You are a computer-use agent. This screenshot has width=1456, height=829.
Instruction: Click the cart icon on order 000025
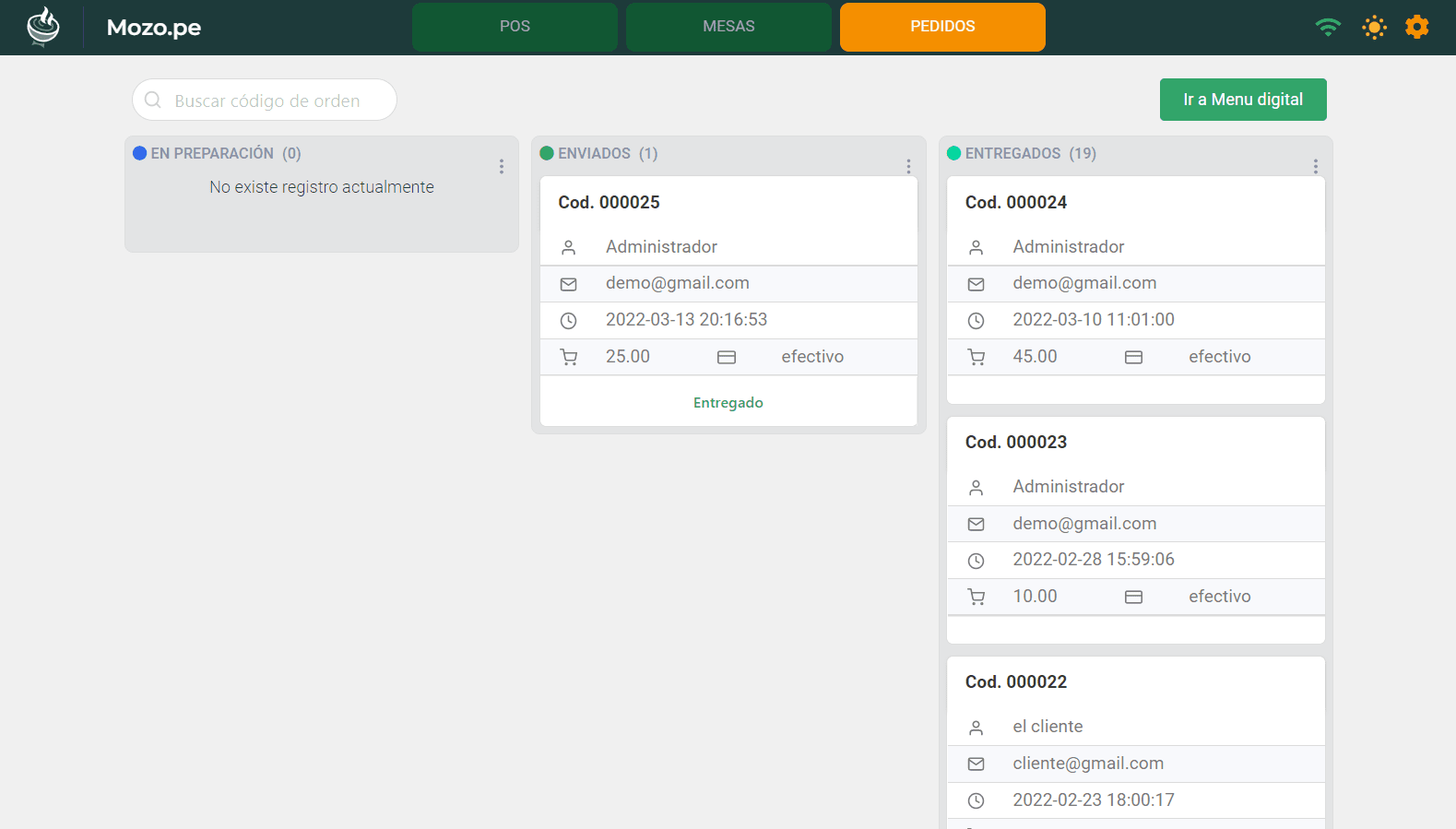[569, 357]
